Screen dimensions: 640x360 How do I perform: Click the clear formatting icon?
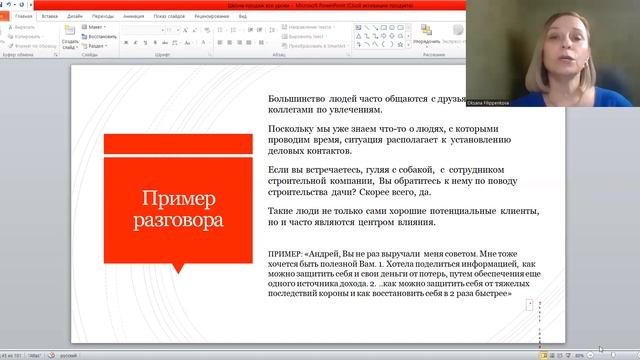coord(207,30)
